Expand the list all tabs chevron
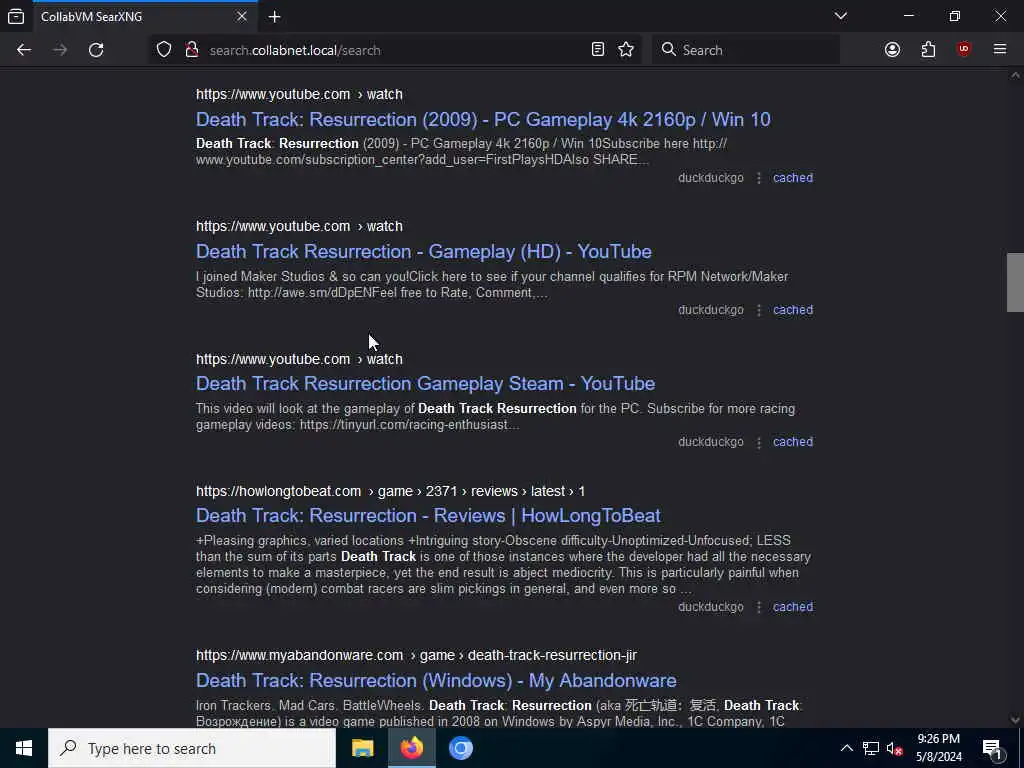 coord(841,16)
